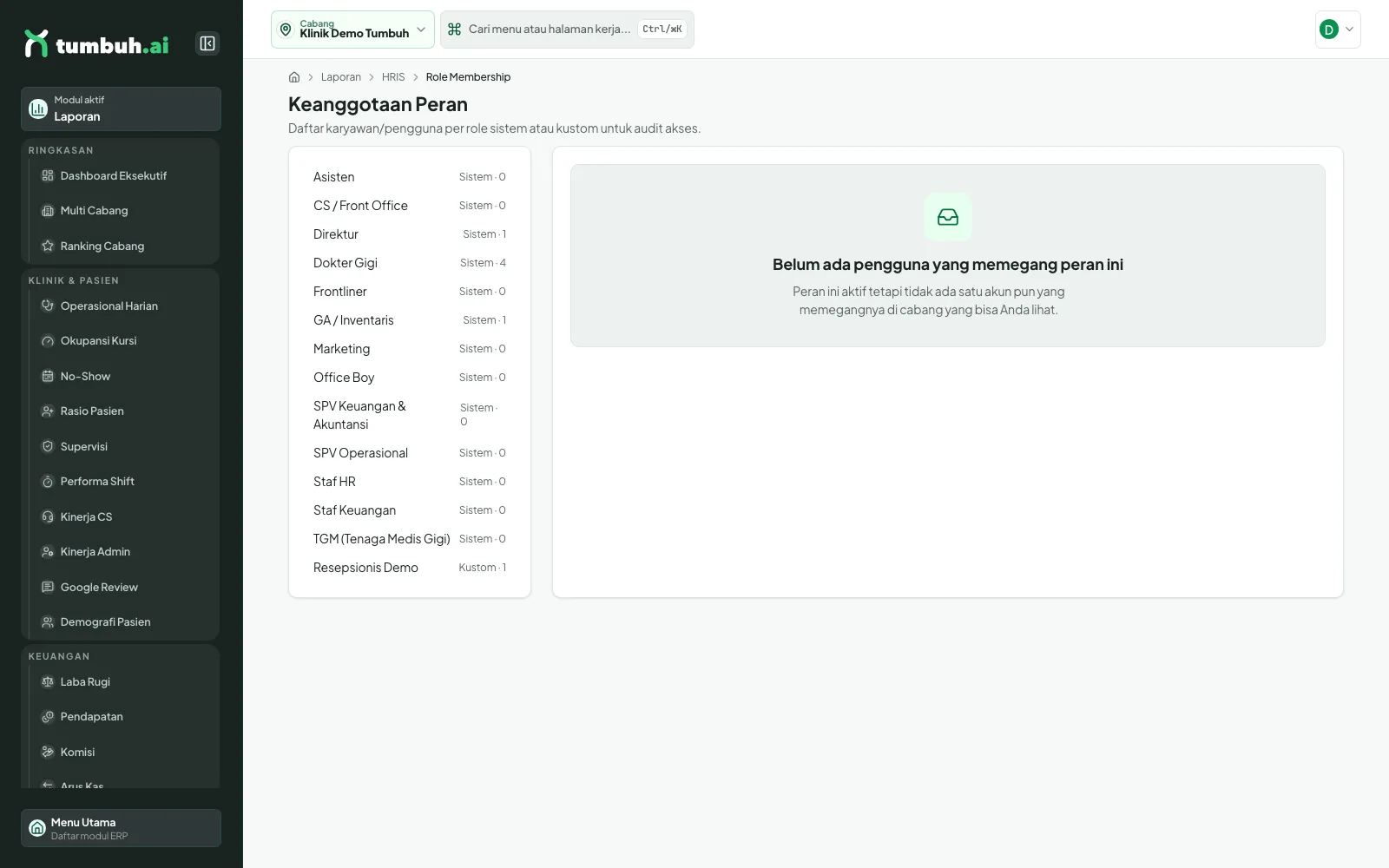Select the Dokter Gigi role

pyautogui.click(x=410, y=263)
